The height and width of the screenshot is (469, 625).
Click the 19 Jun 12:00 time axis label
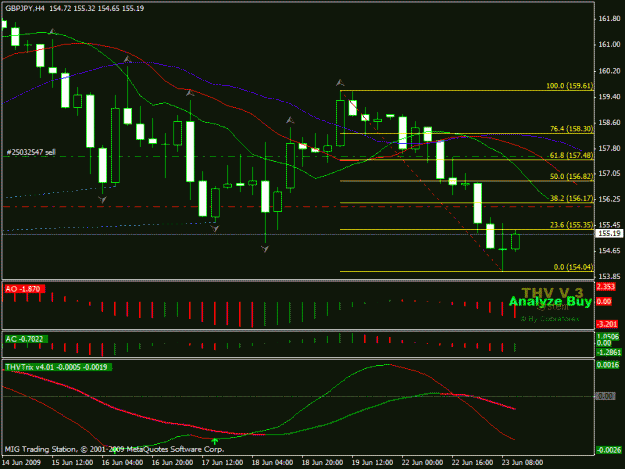[x=372, y=462]
